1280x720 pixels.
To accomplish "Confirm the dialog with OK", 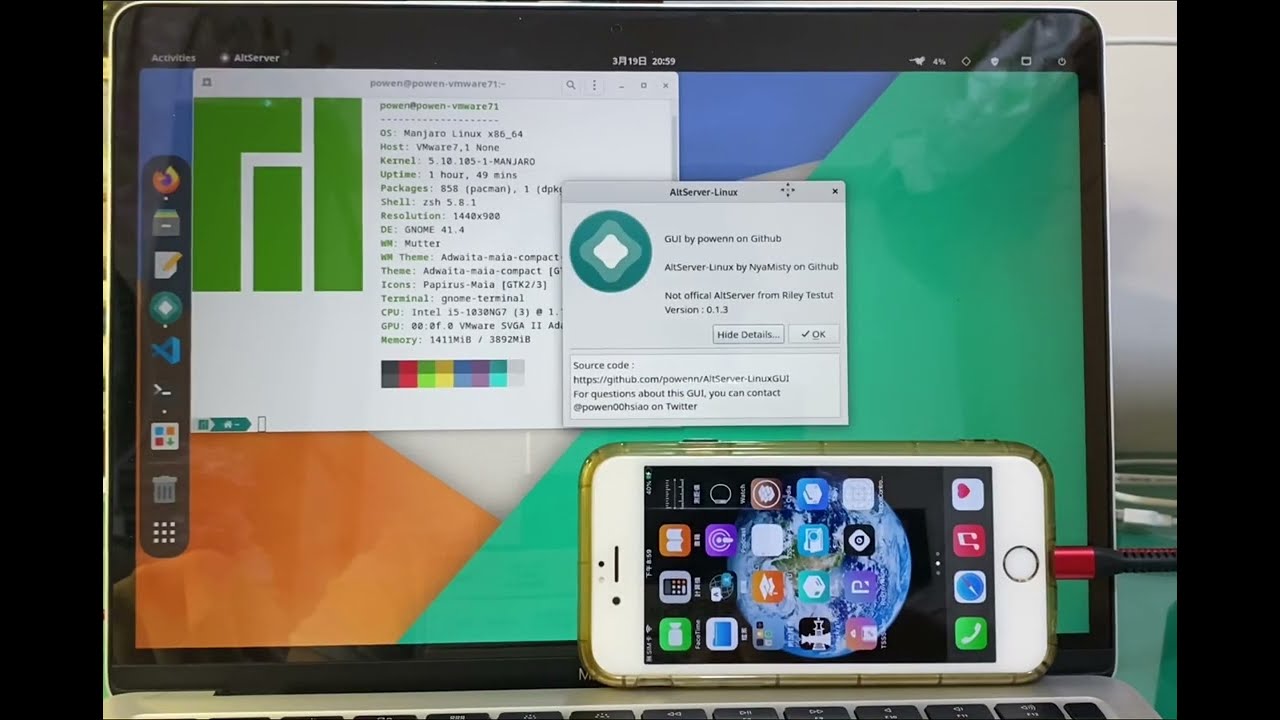I will point(814,334).
